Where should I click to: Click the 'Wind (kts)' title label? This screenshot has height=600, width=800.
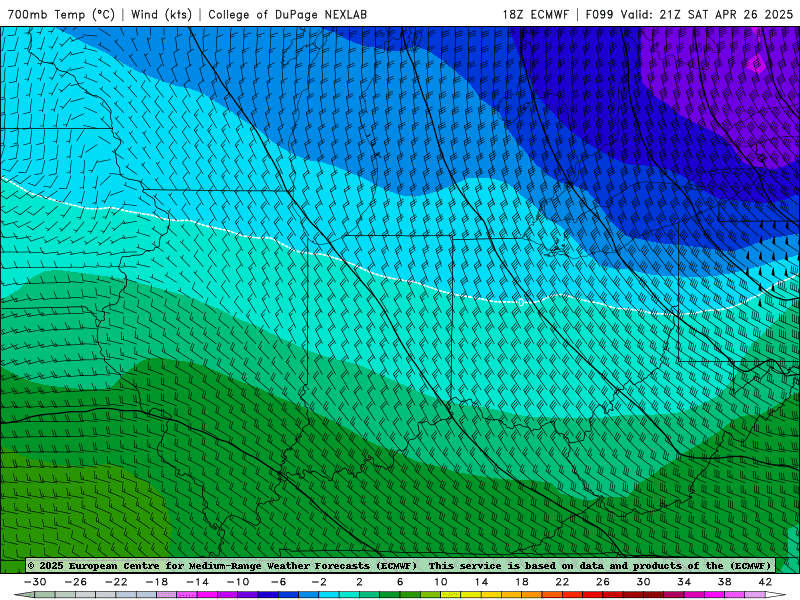pos(161,14)
